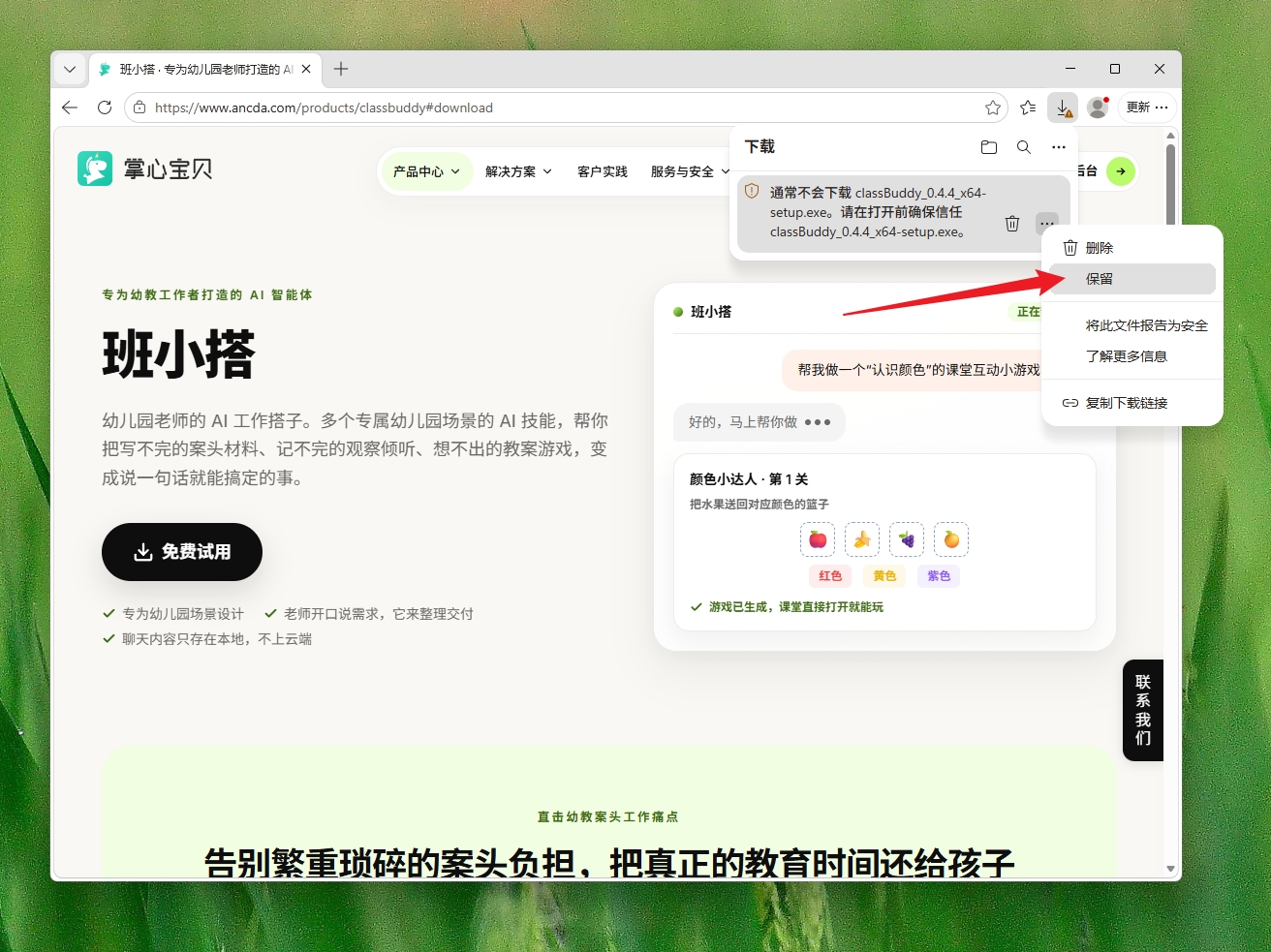Screen dimensions: 1271x952
Task: Select 将此文件报告为安全 menu entry
Action: click(1132, 325)
